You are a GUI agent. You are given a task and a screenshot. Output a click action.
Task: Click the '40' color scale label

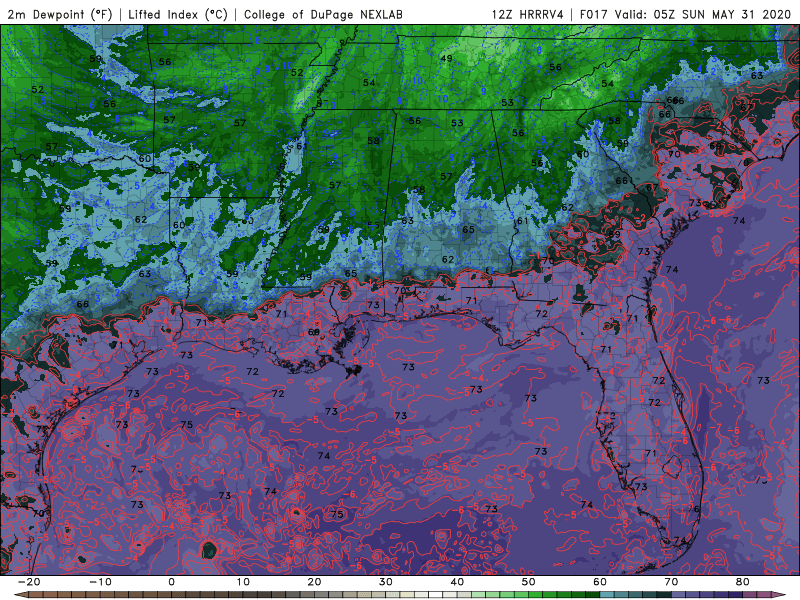(x=457, y=582)
